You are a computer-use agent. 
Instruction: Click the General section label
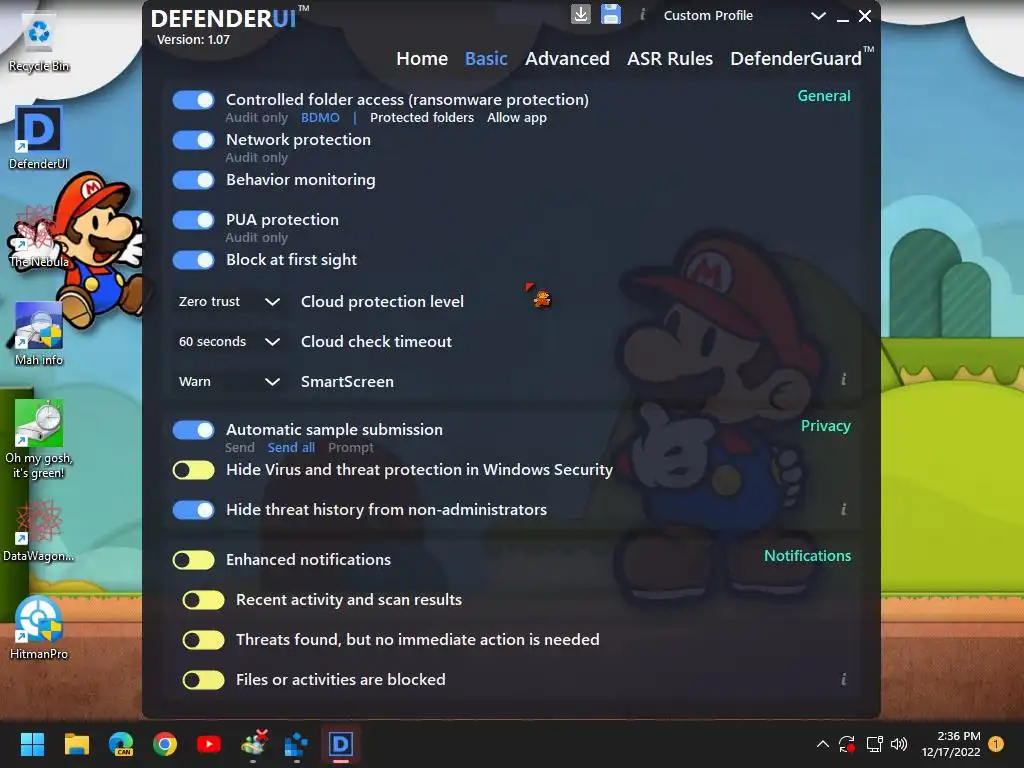(x=824, y=96)
